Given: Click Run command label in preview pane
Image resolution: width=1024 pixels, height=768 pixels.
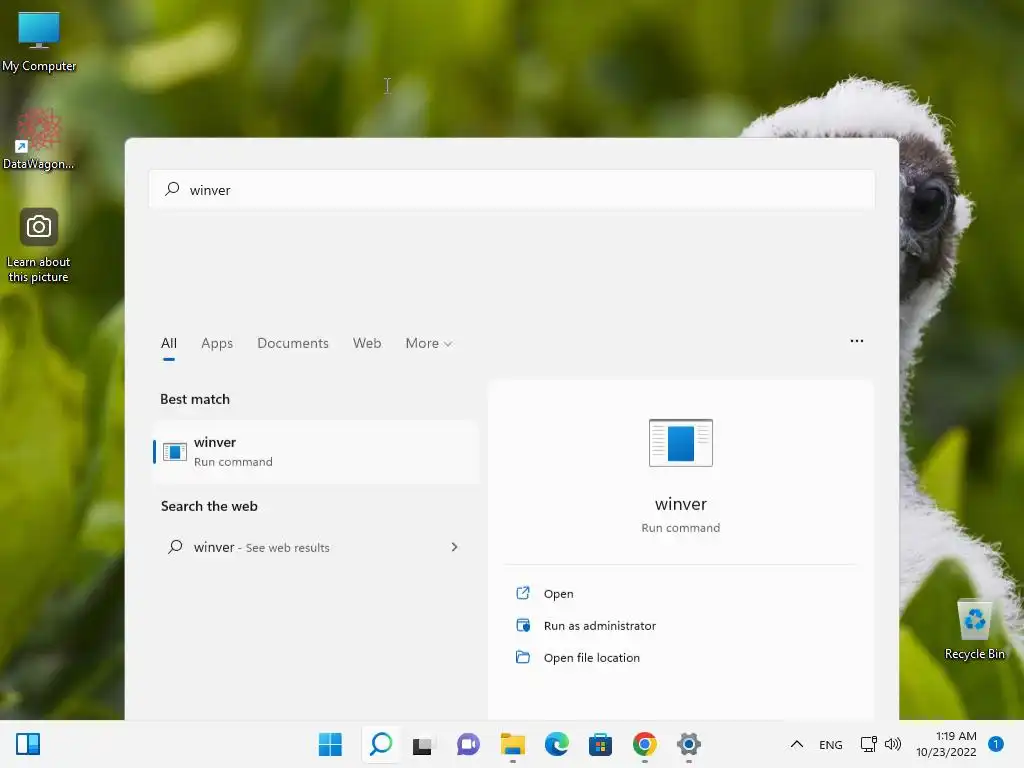Looking at the screenshot, I should point(680,528).
